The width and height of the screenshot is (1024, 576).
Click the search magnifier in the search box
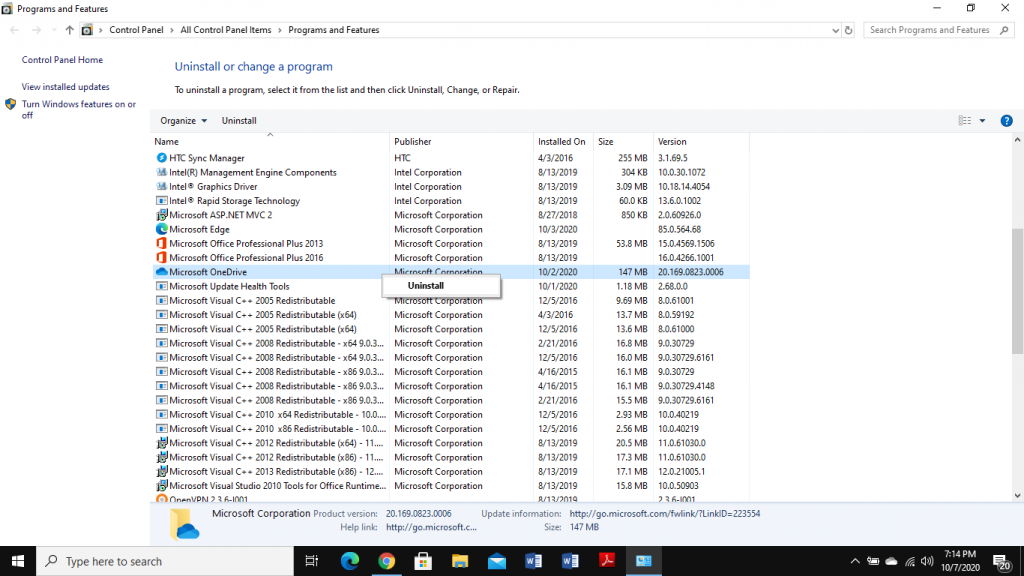1002,29
